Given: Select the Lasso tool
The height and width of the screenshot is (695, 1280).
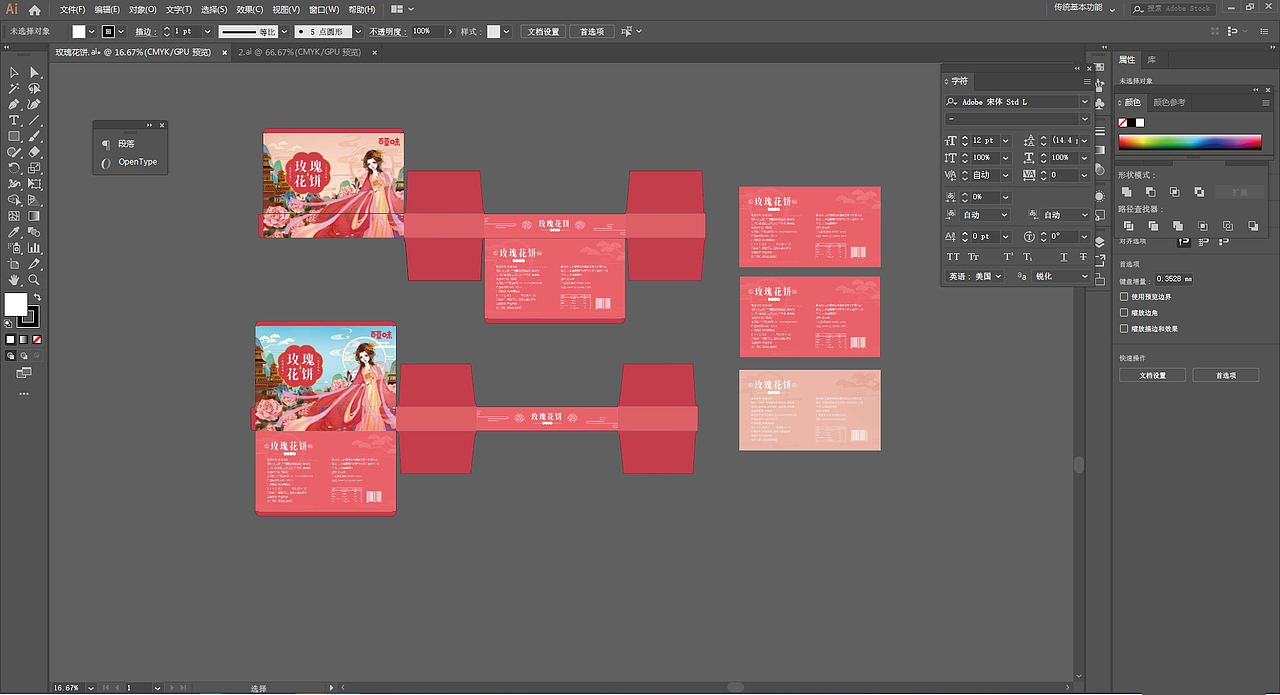Looking at the screenshot, I should click(x=34, y=88).
